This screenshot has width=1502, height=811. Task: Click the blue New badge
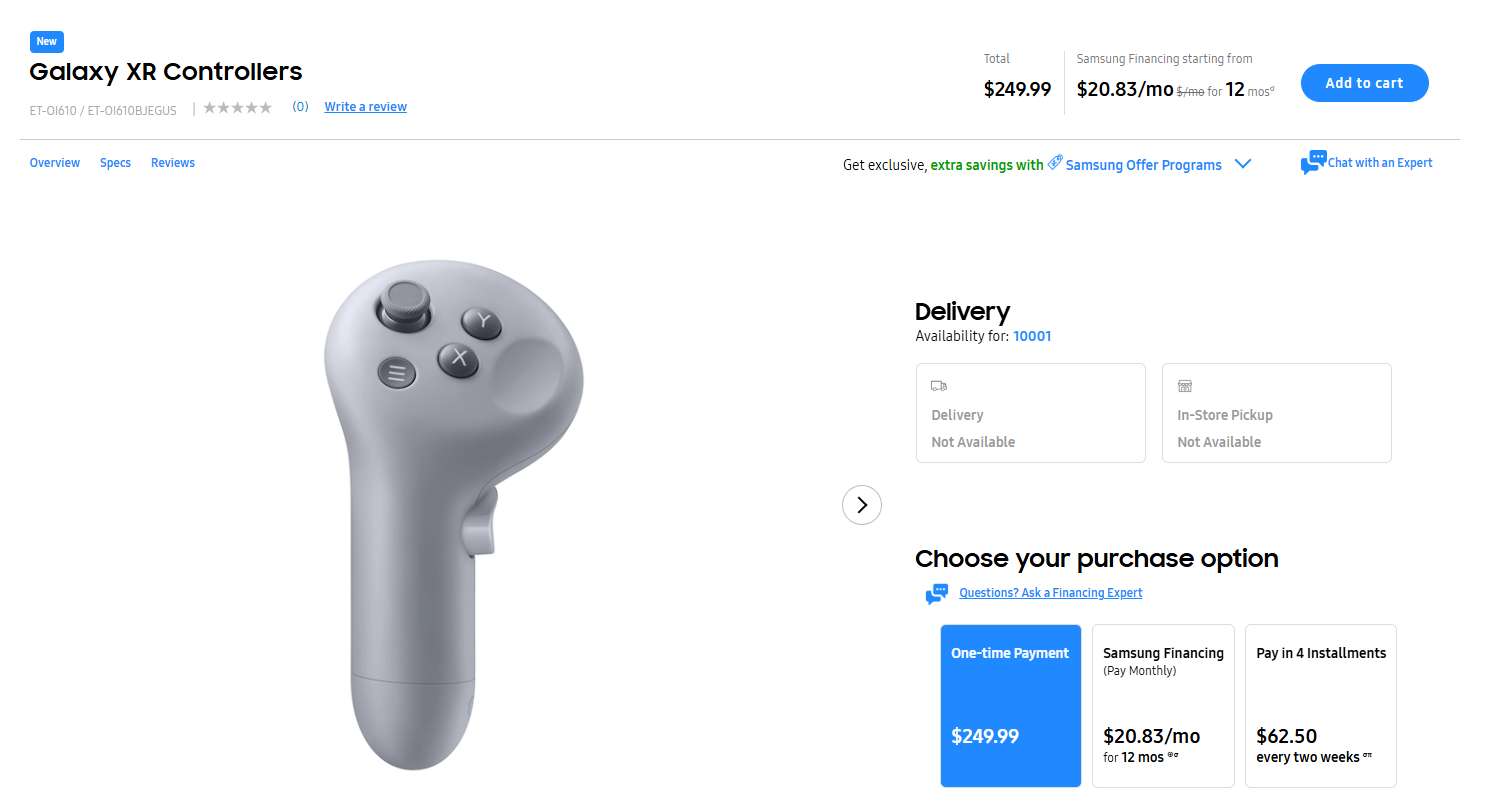point(47,42)
